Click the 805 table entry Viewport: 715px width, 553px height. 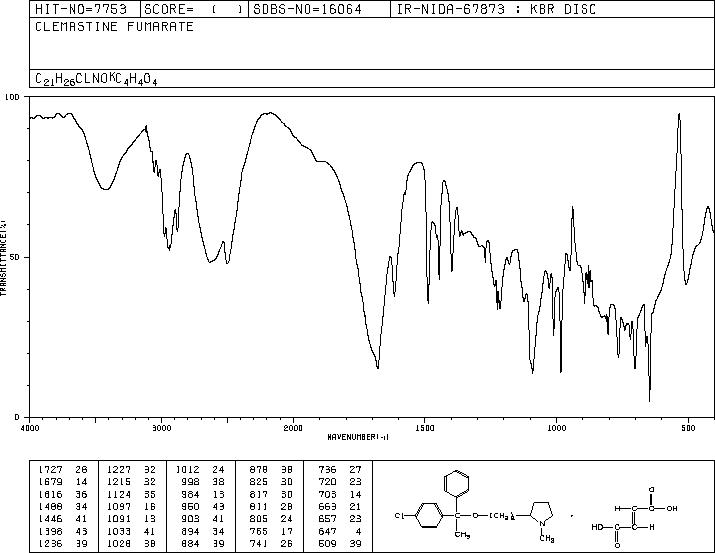(x=271, y=519)
